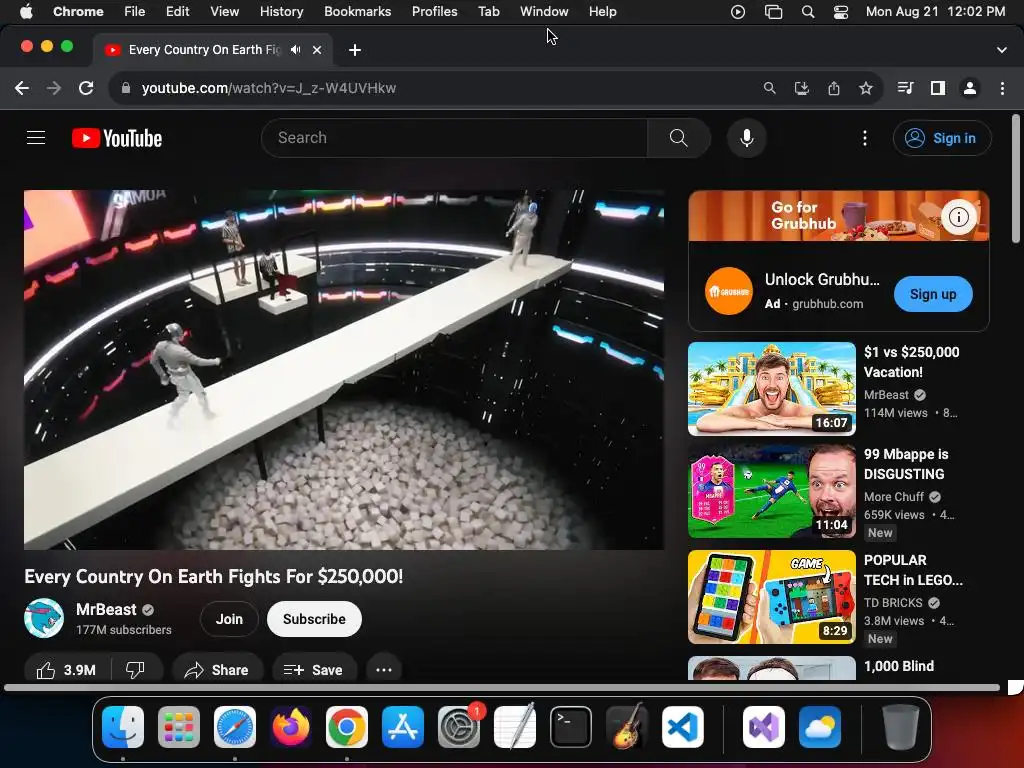The image size is (1024, 768).
Task: View site info via lock icon
Action: tap(126, 88)
